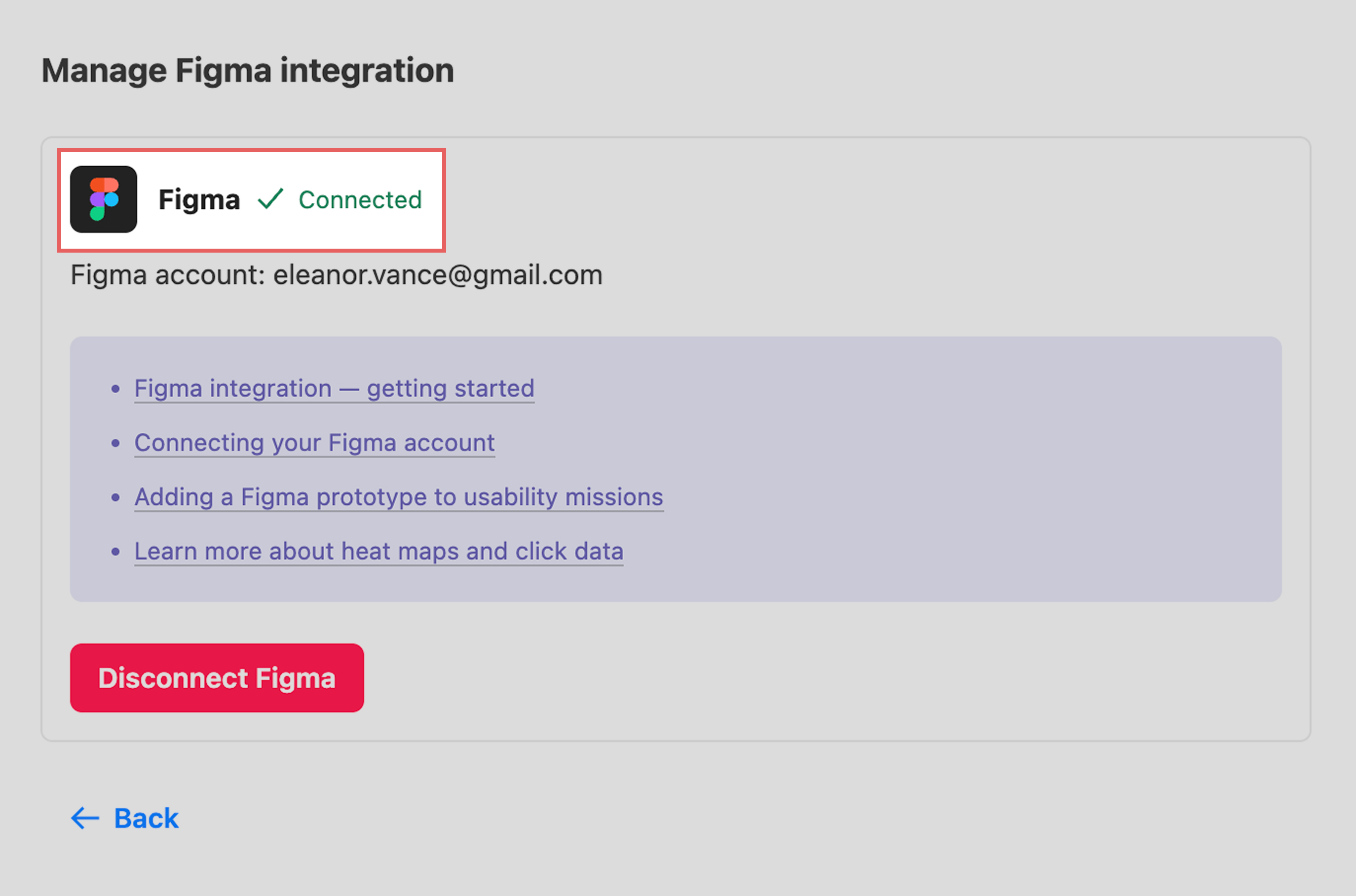The width and height of the screenshot is (1356, 896).
Task: Click the green checkmark icon
Action: tap(270, 199)
